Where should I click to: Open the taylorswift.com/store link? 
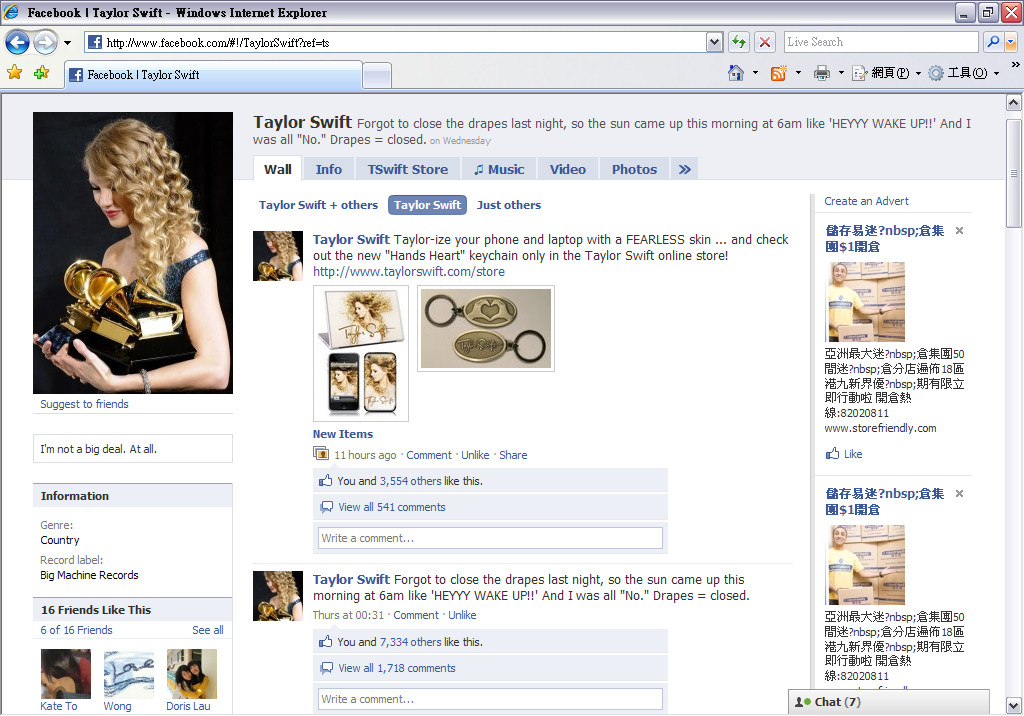coord(409,272)
